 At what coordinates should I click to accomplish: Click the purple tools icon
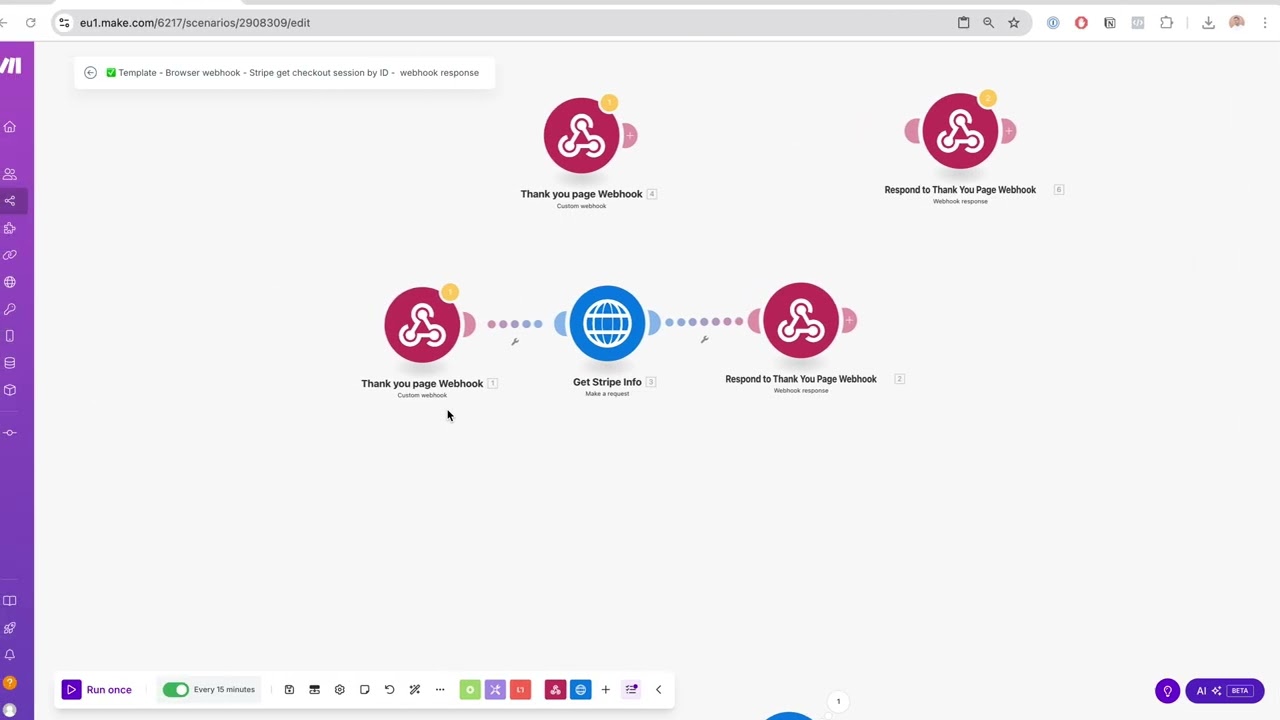click(x=495, y=689)
